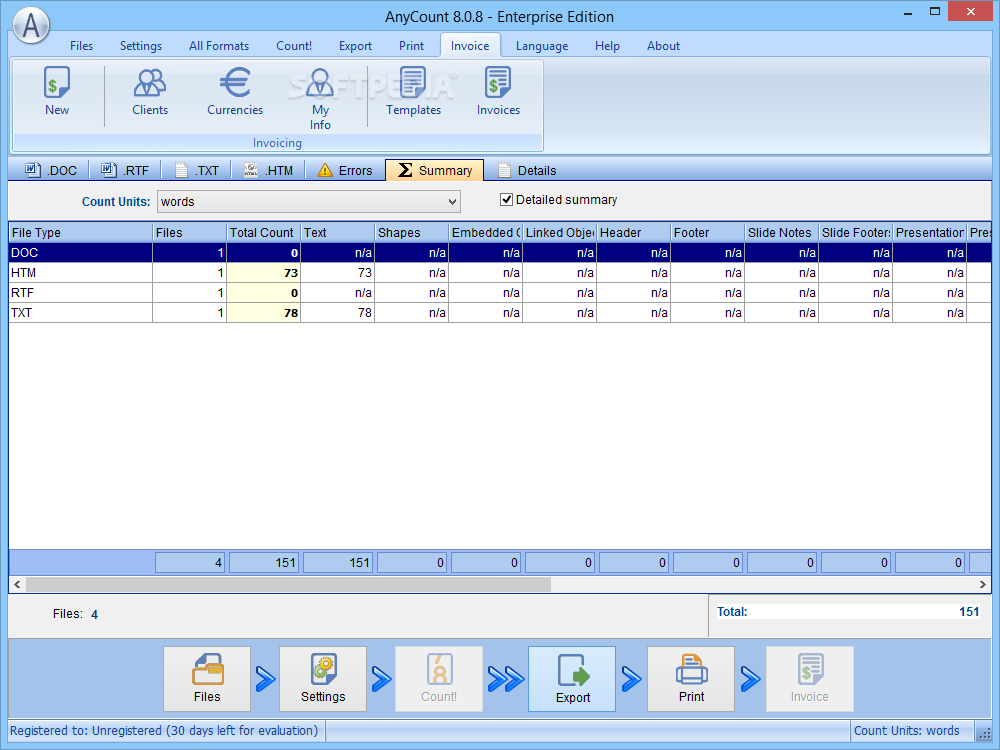Click the horizontal scrollbar thumb

click(288, 584)
